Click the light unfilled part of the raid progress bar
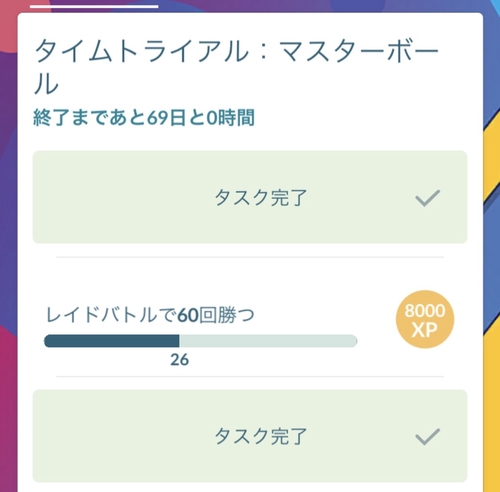The height and width of the screenshot is (492, 500). pyautogui.click(x=268, y=341)
